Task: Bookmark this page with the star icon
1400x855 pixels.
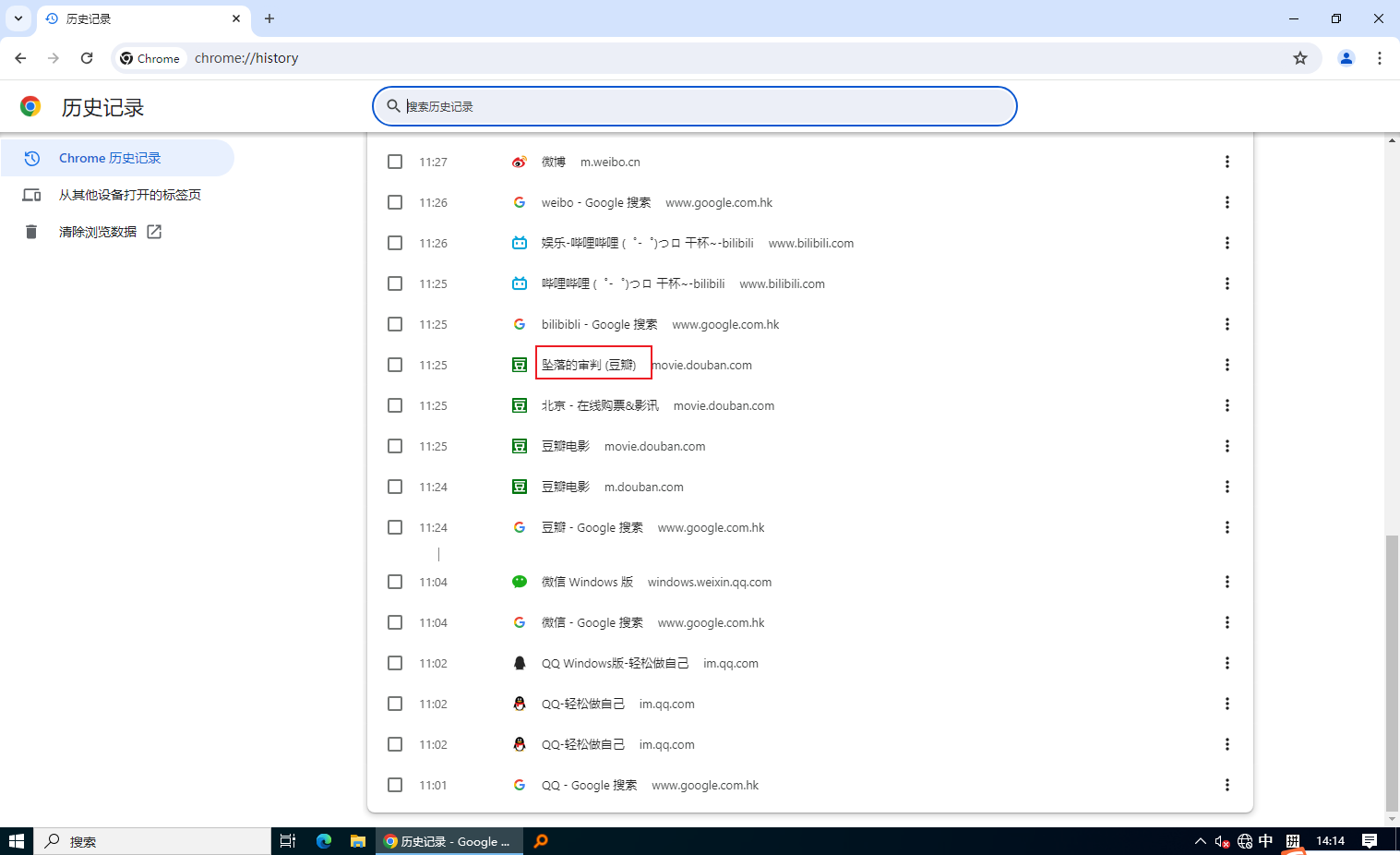Action: coord(1300,58)
